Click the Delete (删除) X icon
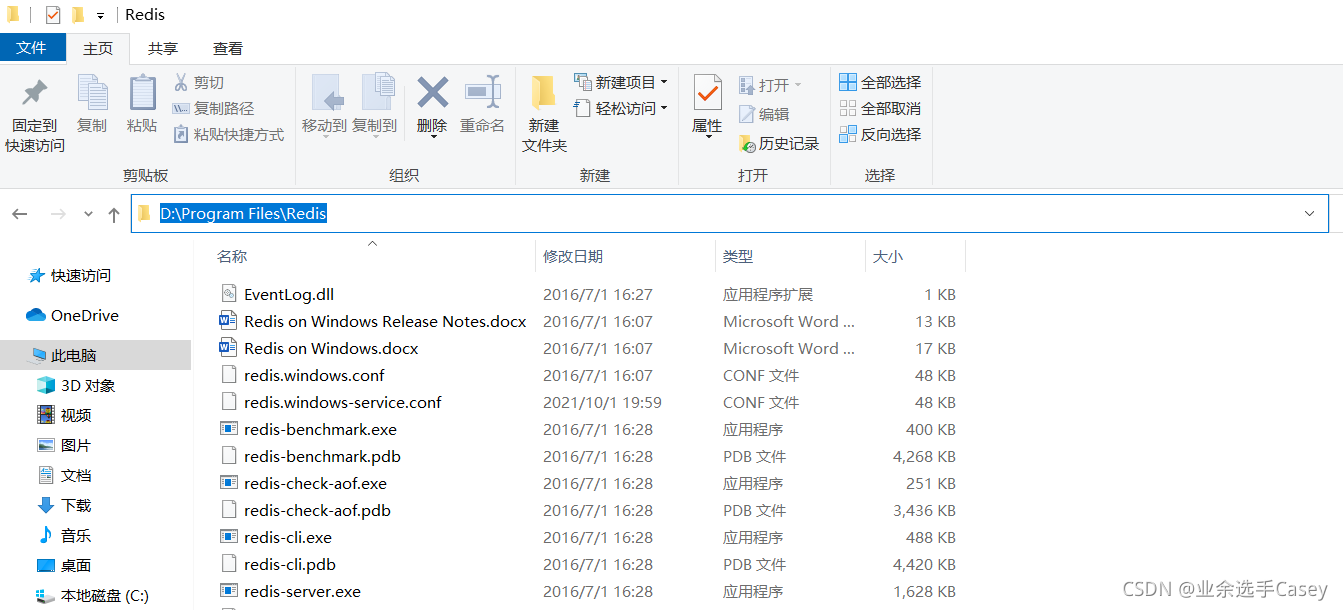The height and width of the screenshot is (610, 1343). (x=432, y=93)
